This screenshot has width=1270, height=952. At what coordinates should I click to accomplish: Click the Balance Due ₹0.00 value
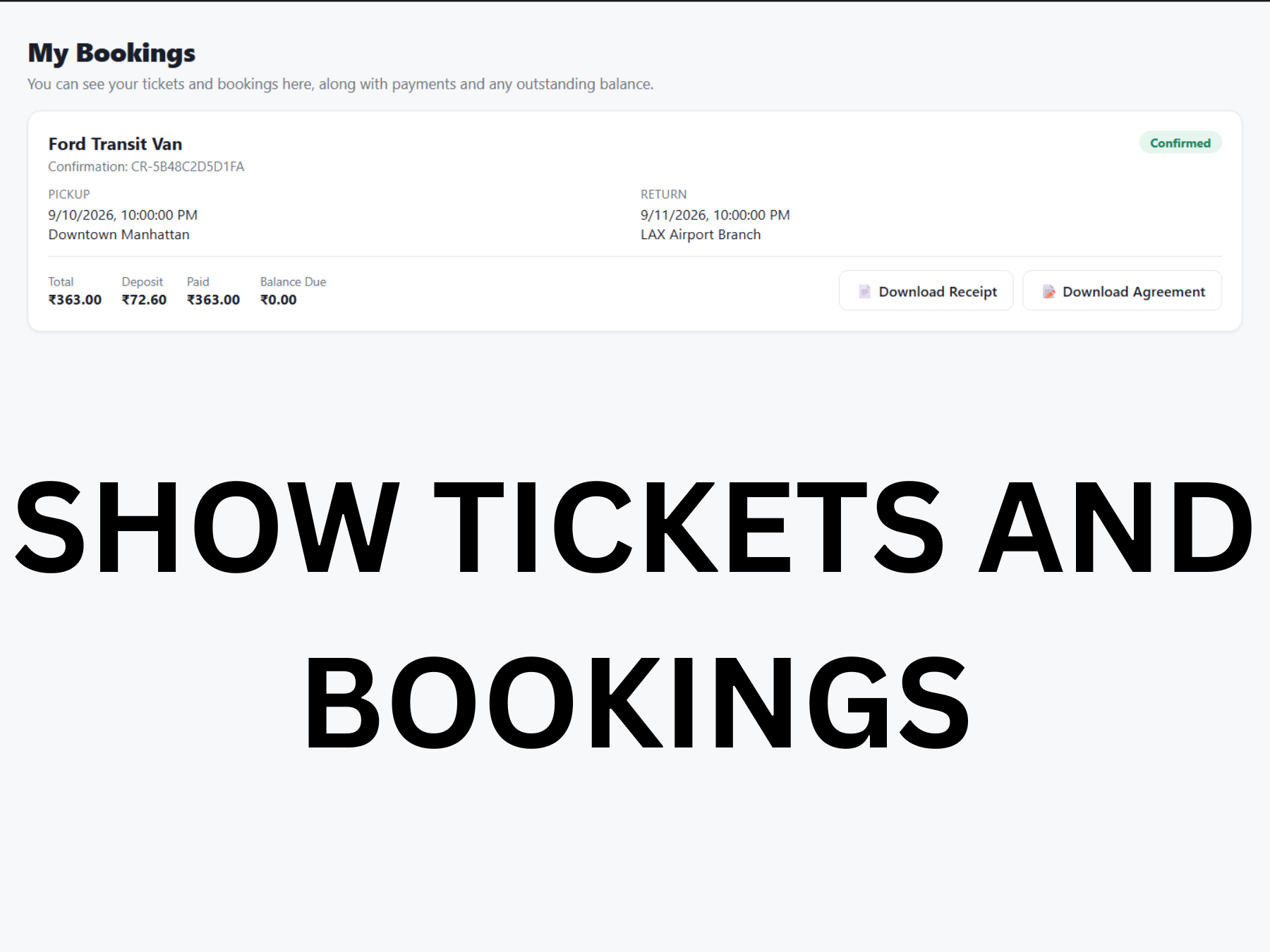coord(278,300)
